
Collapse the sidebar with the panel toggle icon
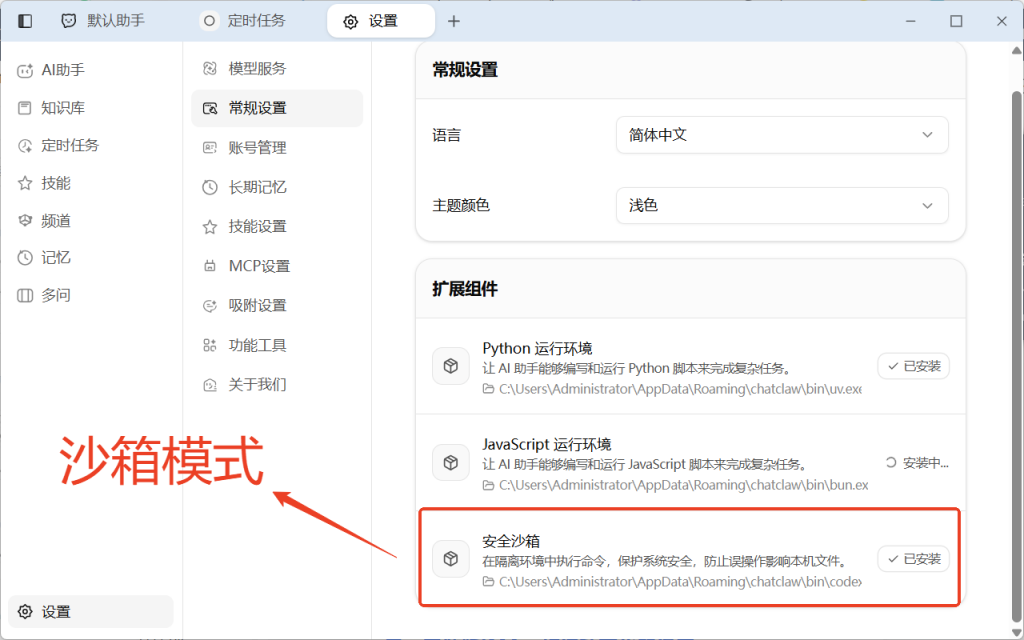[x=24, y=20]
